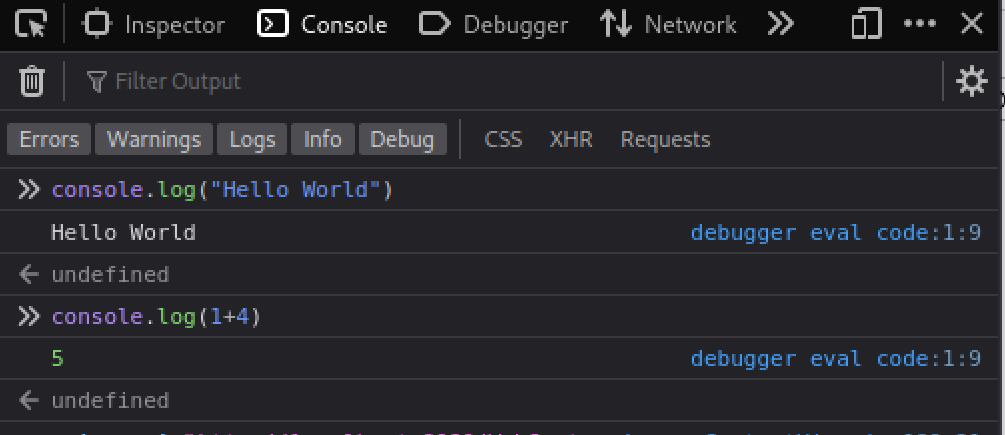Clear console output with trash icon
This screenshot has width=1005, height=435.
point(32,81)
